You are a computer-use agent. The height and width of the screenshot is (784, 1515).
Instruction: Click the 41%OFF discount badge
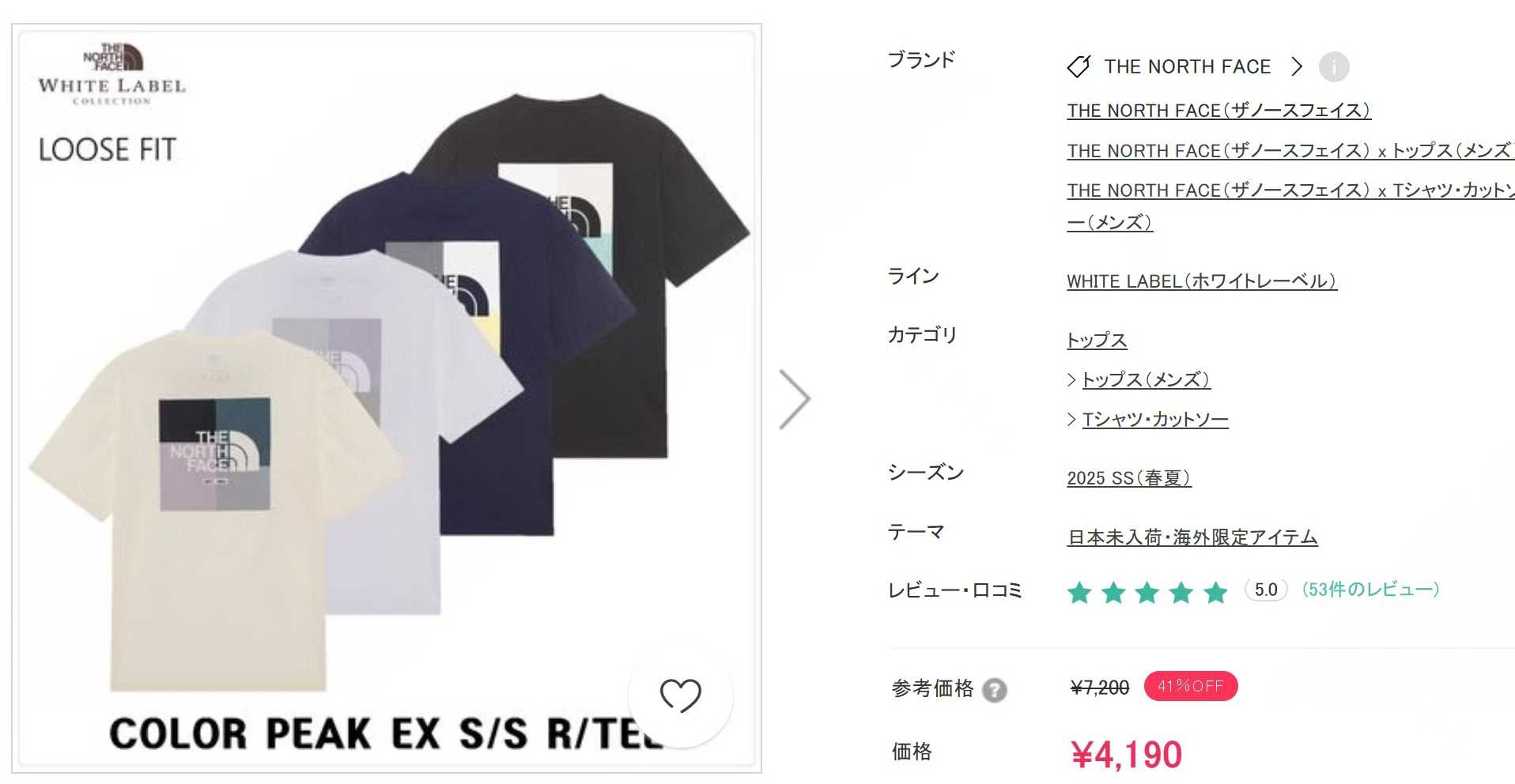pyautogui.click(x=1190, y=686)
